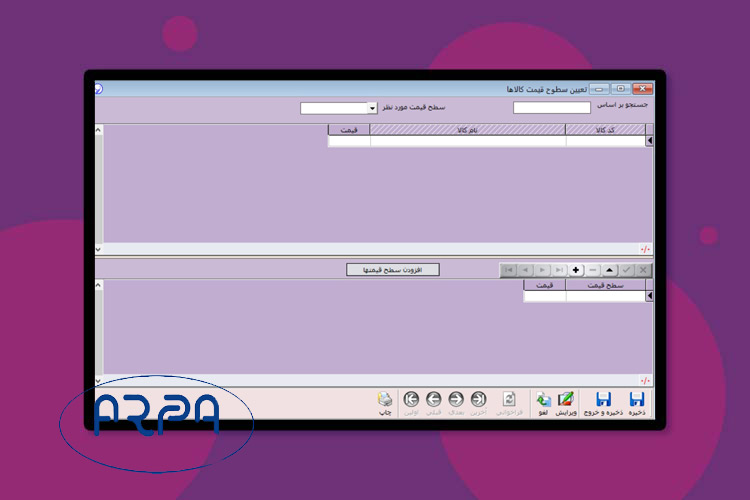Image resolution: width=750 pixels, height=500 pixels.
Task: Click the product name (نام کالا) column header
Action: tap(467, 130)
